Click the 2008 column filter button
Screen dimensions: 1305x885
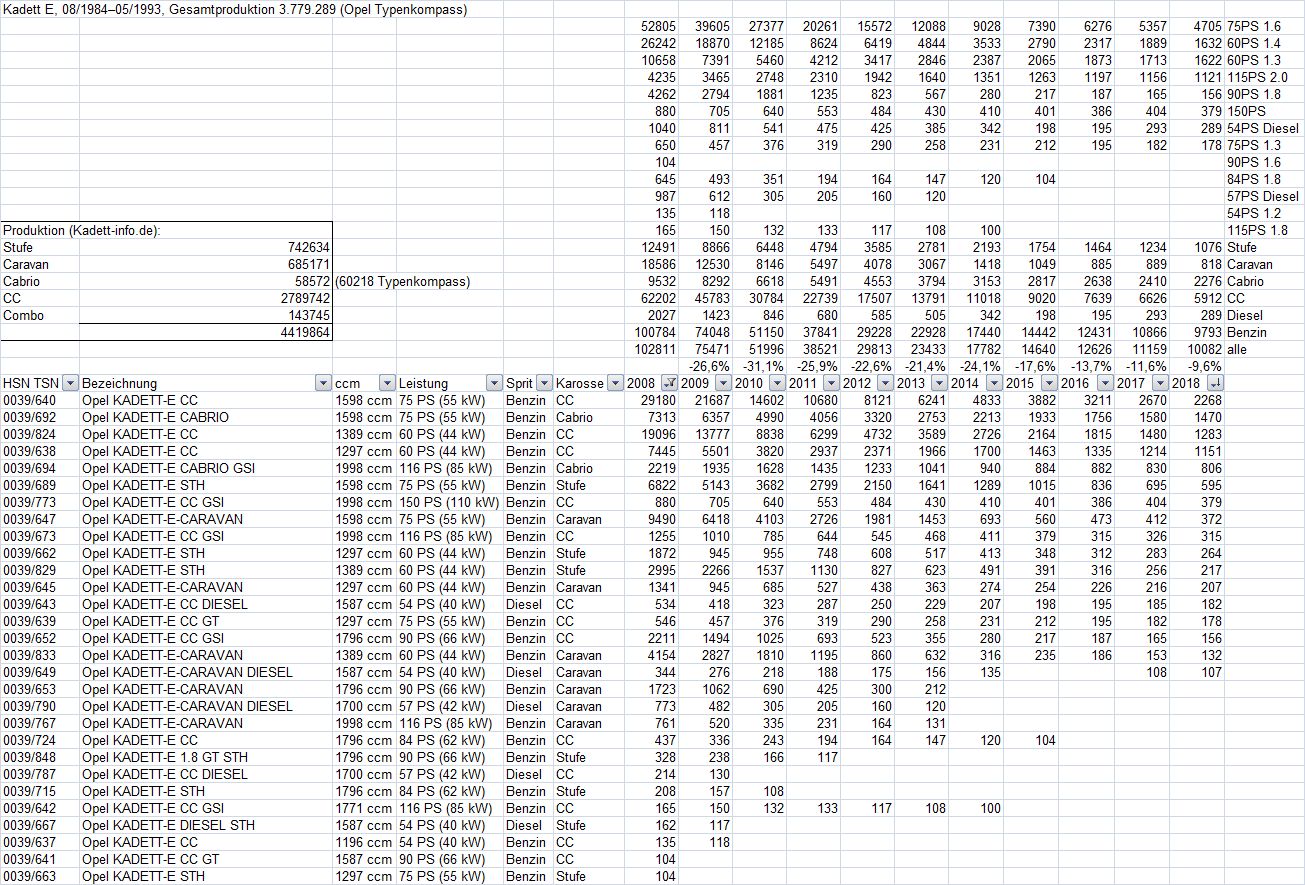pos(669,383)
